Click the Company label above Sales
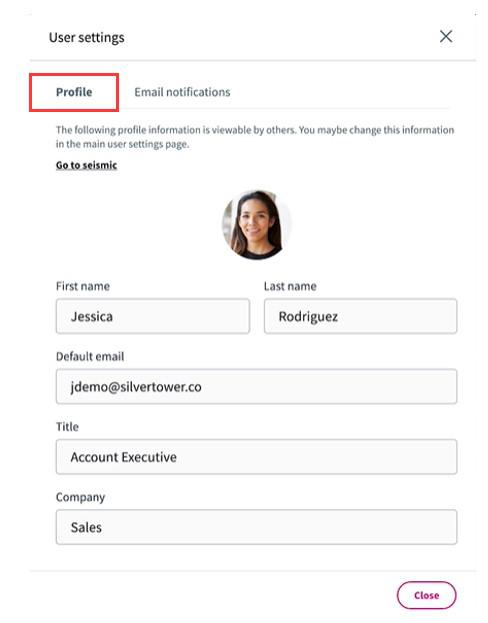Image resolution: width=488 pixels, height=623 pixels. (80, 497)
